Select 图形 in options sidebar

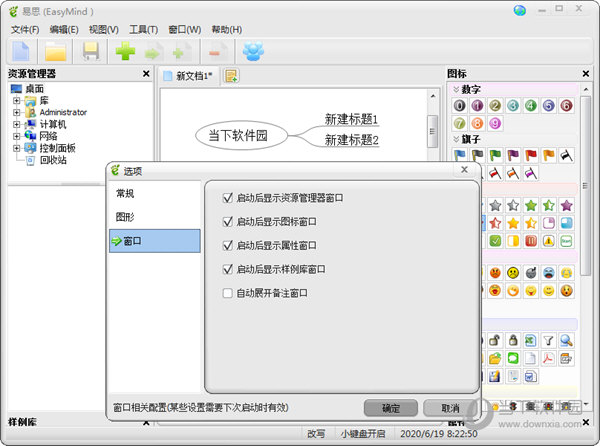coord(155,217)
